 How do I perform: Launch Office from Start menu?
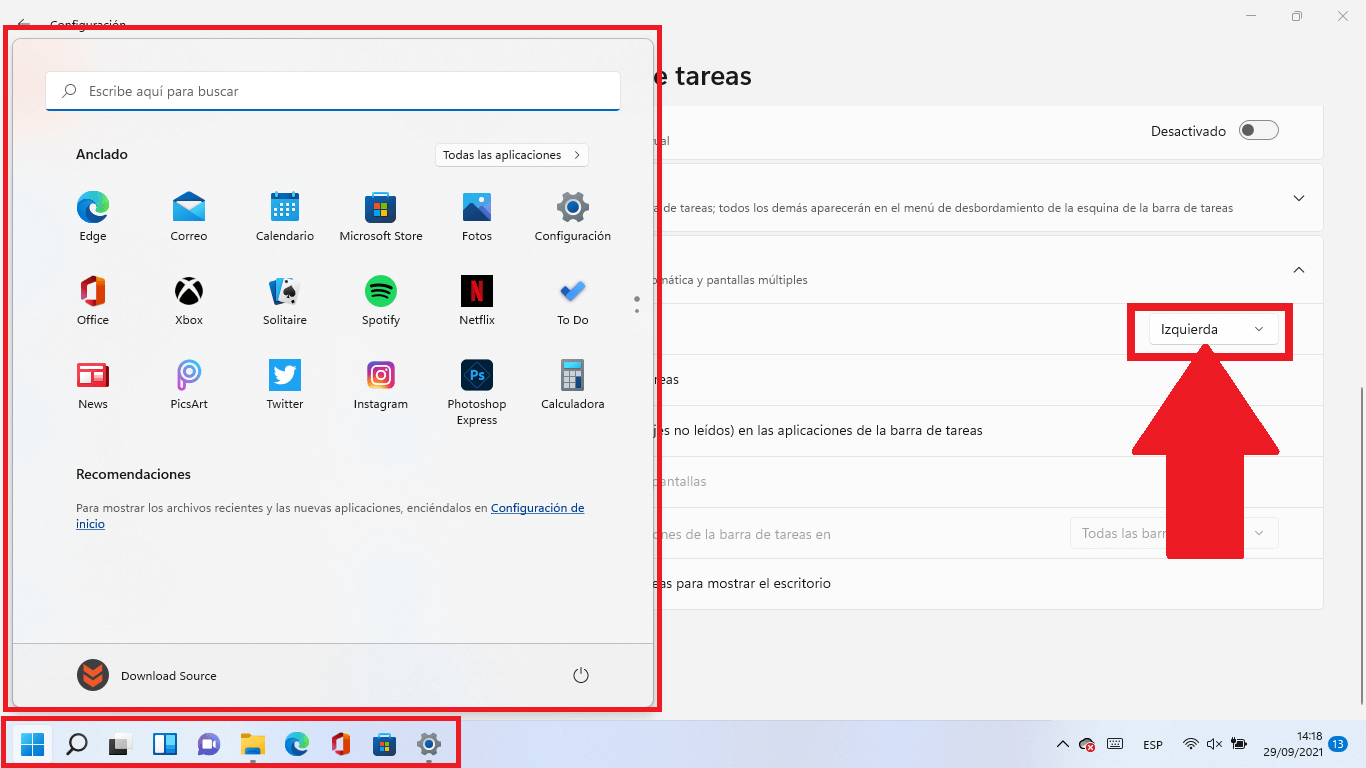93,301
